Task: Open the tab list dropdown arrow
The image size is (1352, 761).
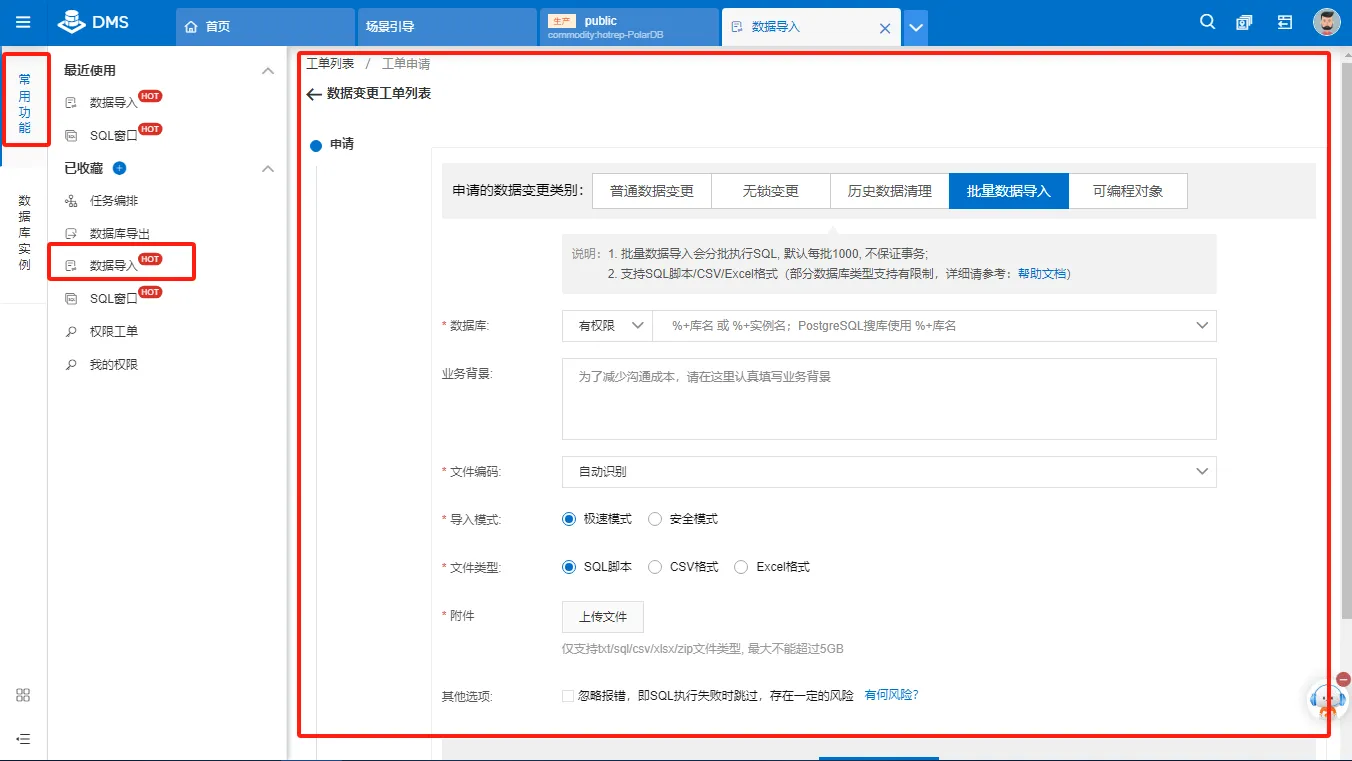Action: 915,28
